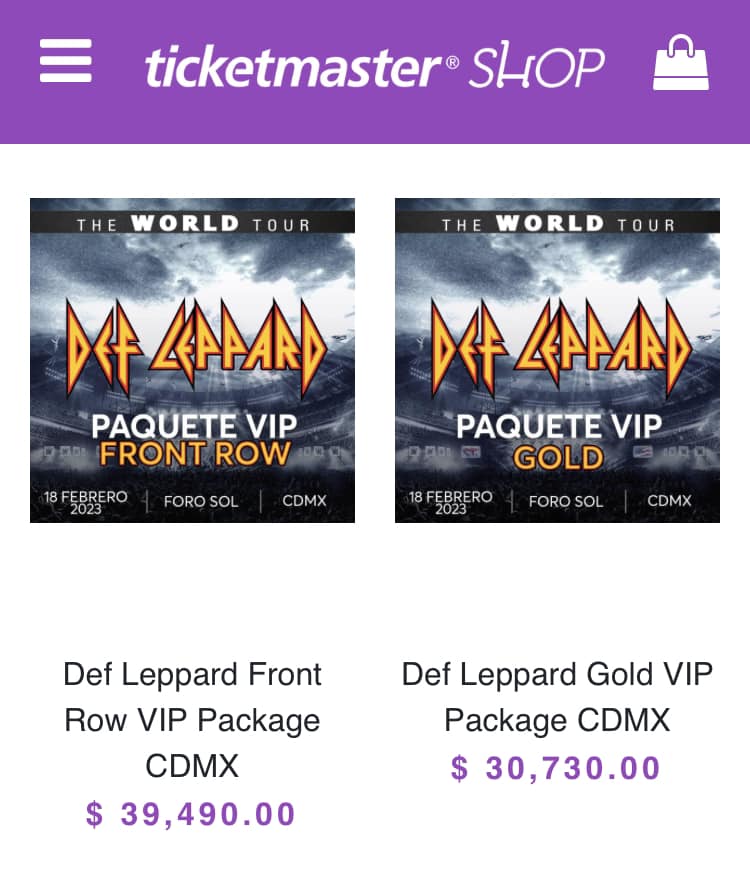Click Def Leppard logo on Gold image
The width and height of the screenshot is (750, 869).
click(558, 347)
